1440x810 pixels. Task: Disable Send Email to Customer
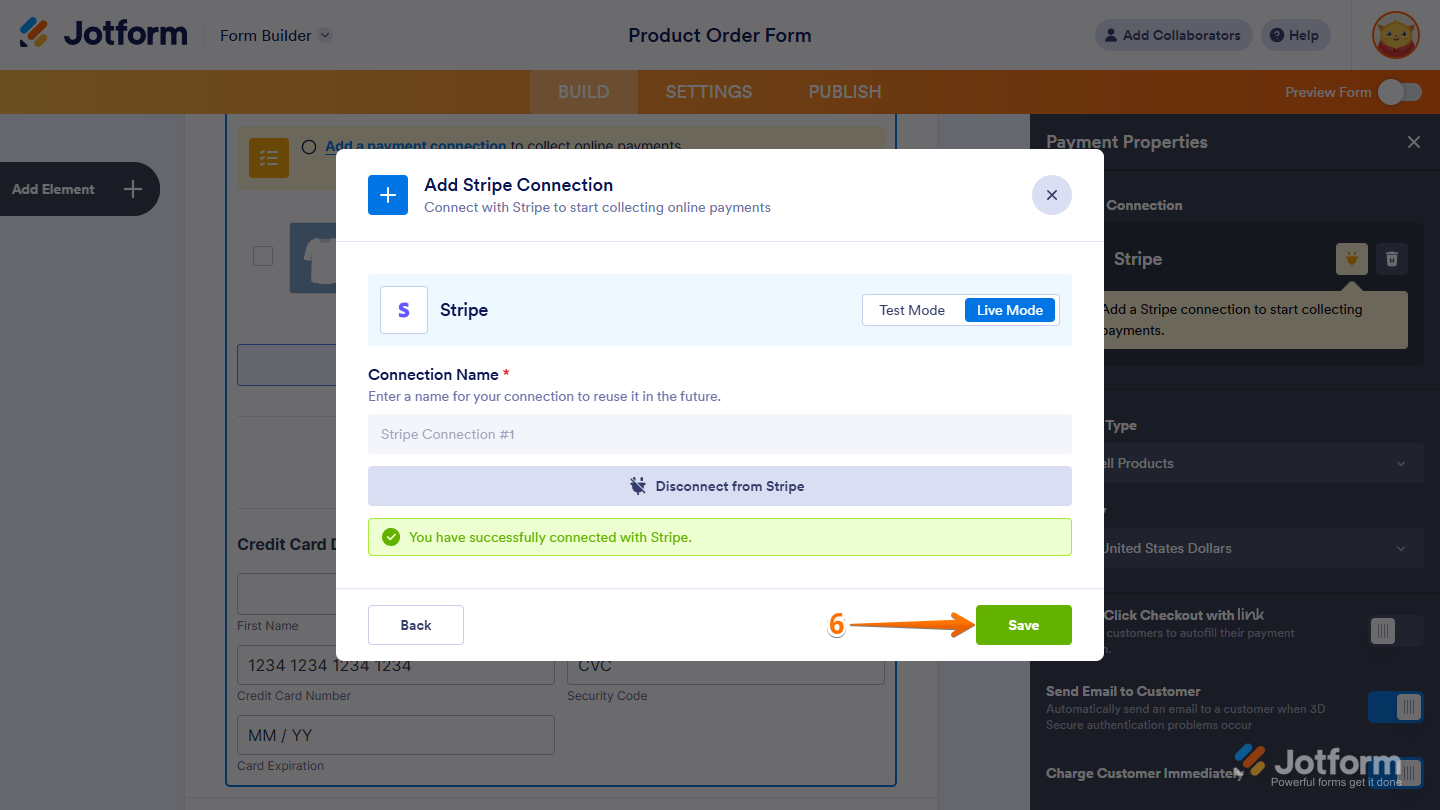click(x=1395, y=707)
